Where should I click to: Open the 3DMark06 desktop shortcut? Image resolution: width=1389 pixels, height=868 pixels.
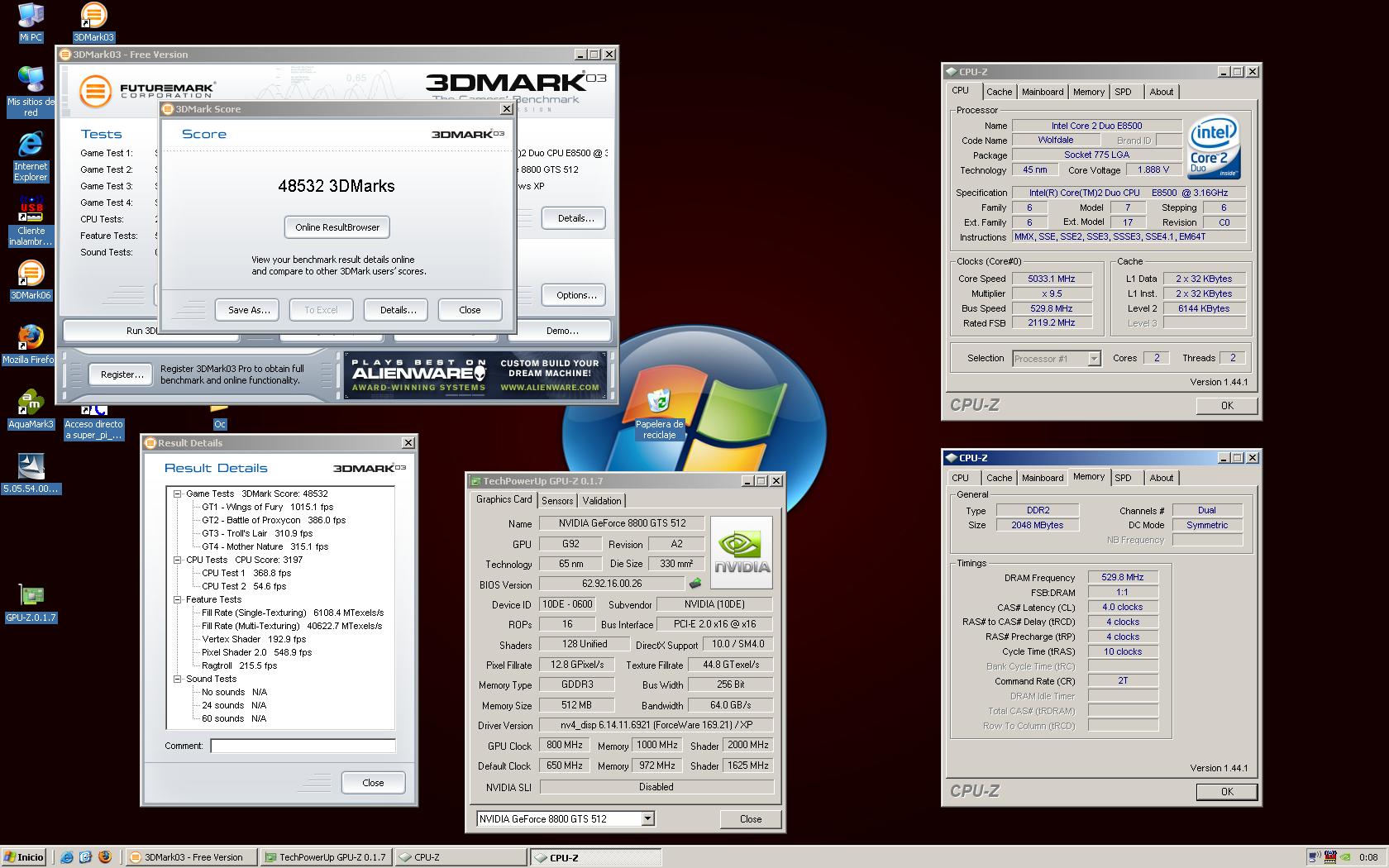(31, 280)
